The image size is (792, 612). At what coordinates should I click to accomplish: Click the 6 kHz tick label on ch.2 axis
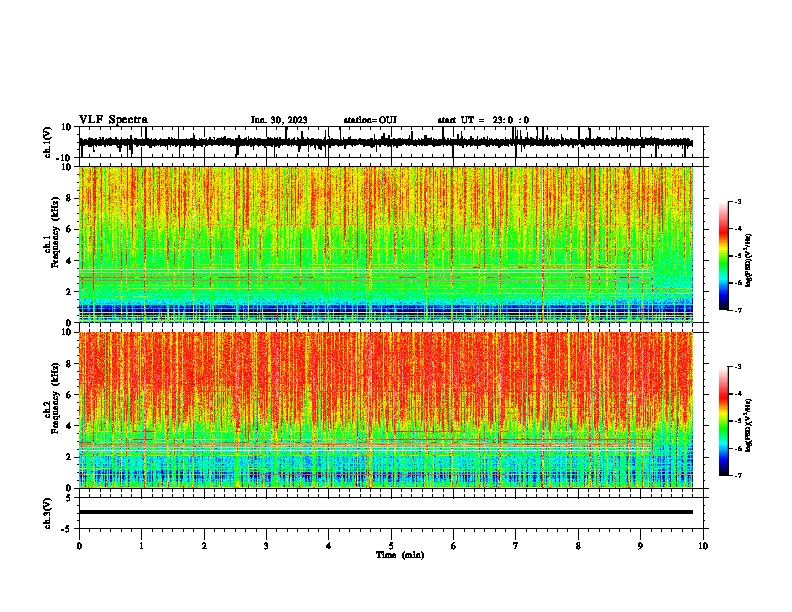70,395
